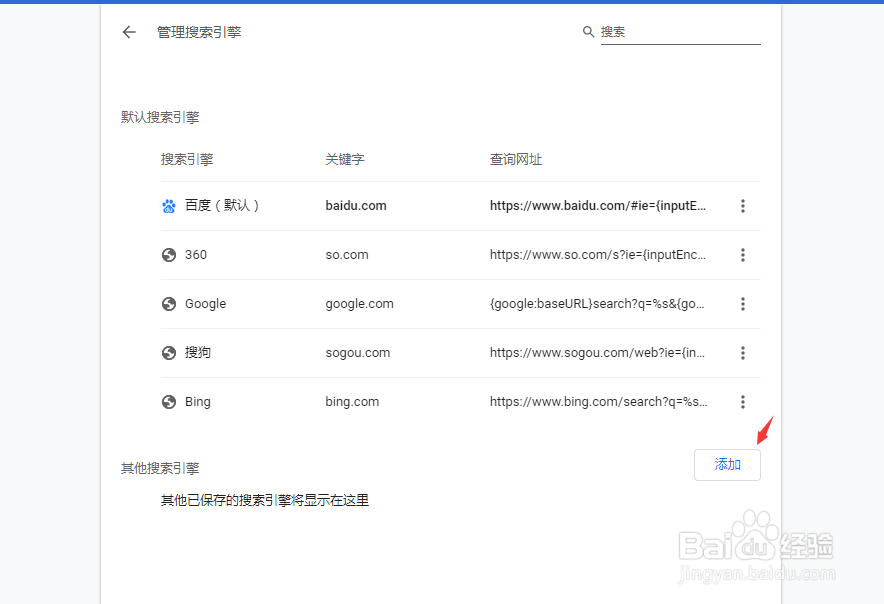Click the globe icon beside Google
The image size is (884, 604).
(169, 304)
